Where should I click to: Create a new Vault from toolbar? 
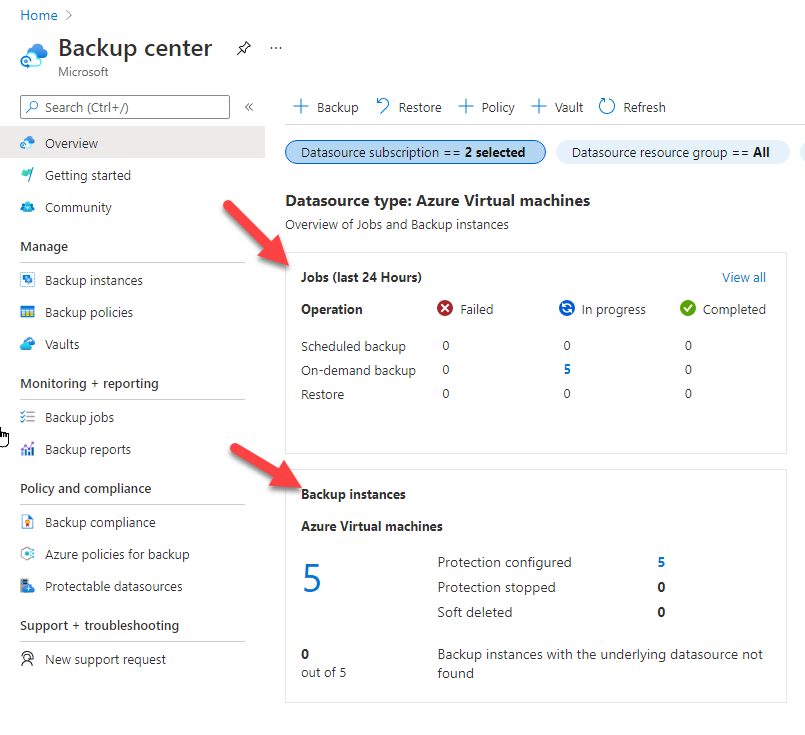[x=557, y=107]
